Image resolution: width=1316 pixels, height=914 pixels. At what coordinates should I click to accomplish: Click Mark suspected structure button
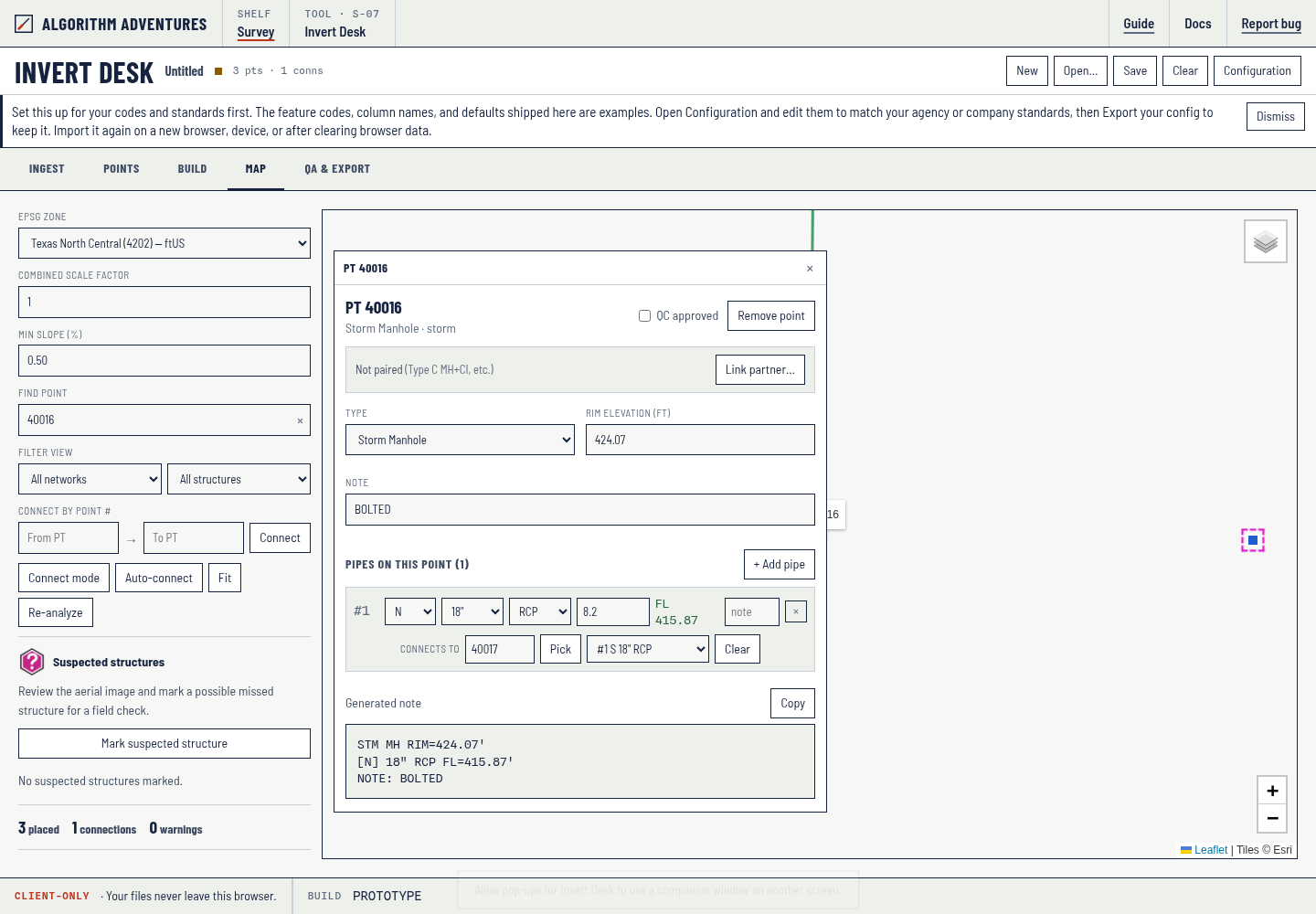pos(164,743)
